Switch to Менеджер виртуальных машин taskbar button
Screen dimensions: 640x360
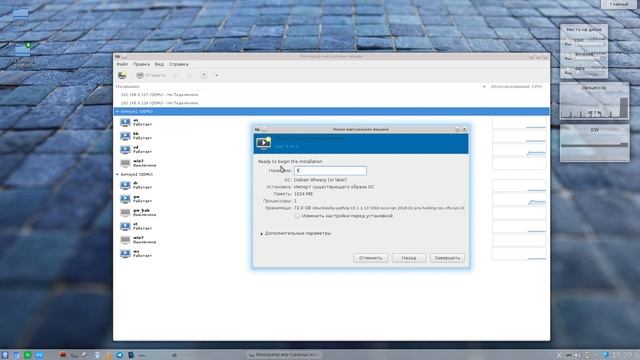[x=284, y=355]
